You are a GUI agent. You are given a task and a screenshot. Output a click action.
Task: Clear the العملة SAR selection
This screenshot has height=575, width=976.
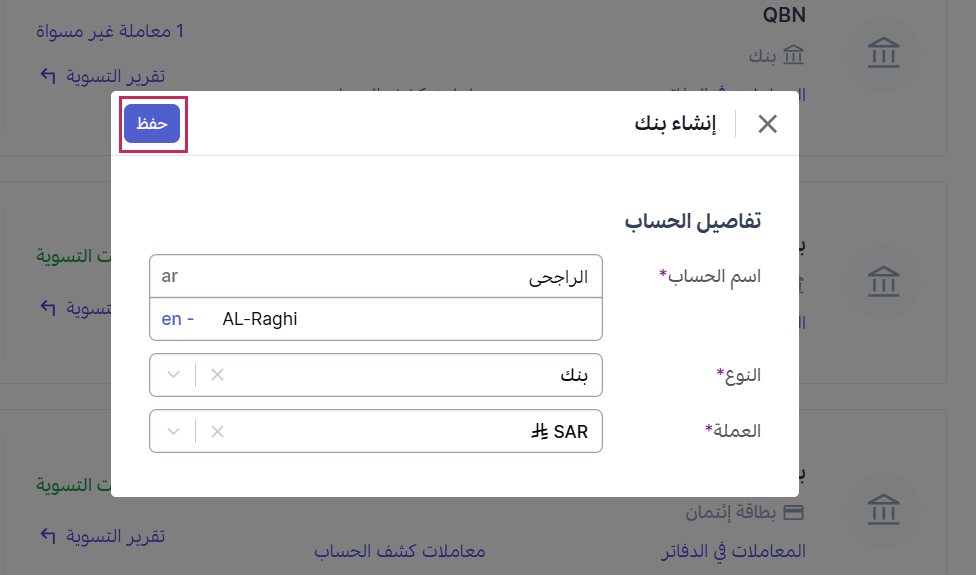point(217,432)
